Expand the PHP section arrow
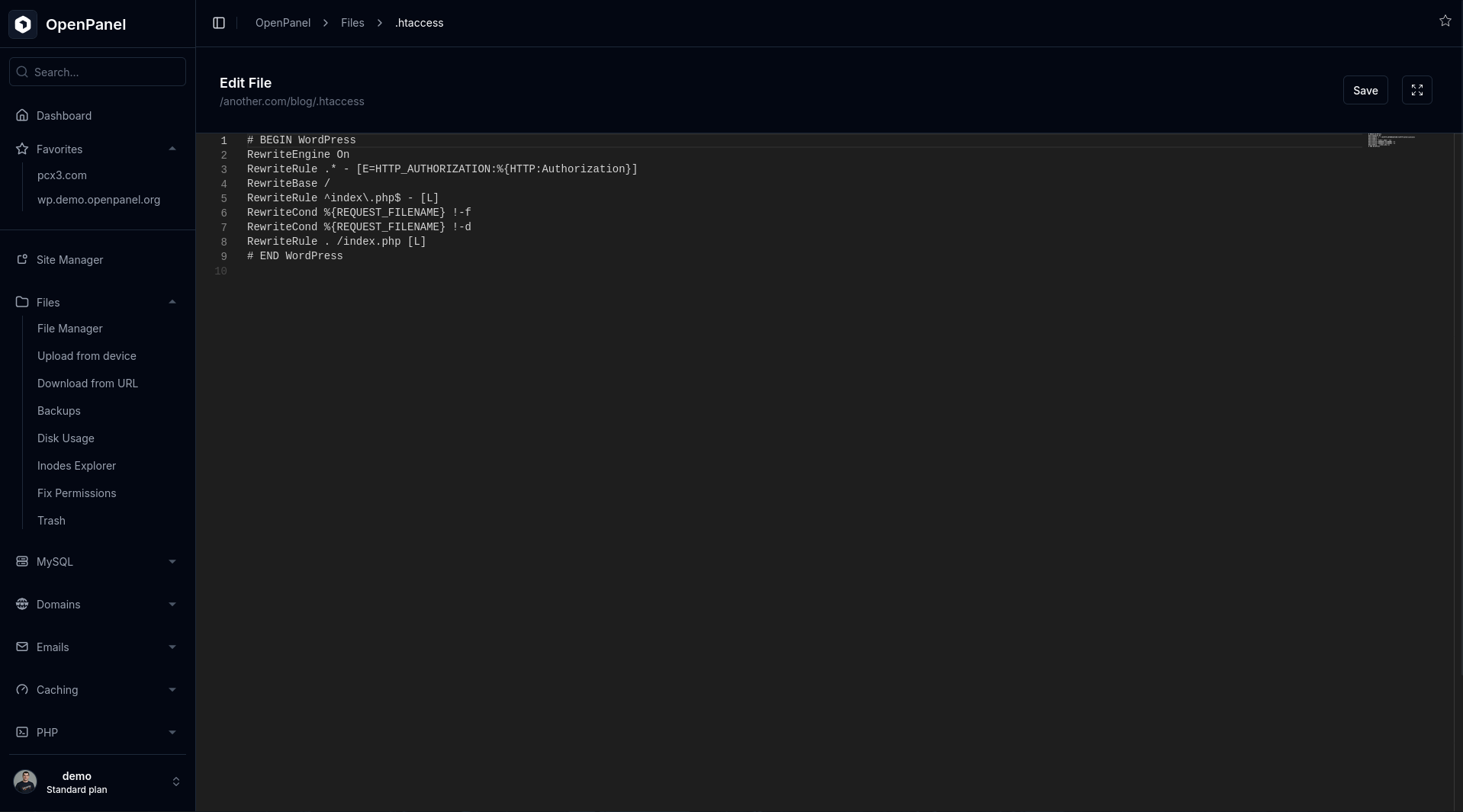 pos(172,732)
